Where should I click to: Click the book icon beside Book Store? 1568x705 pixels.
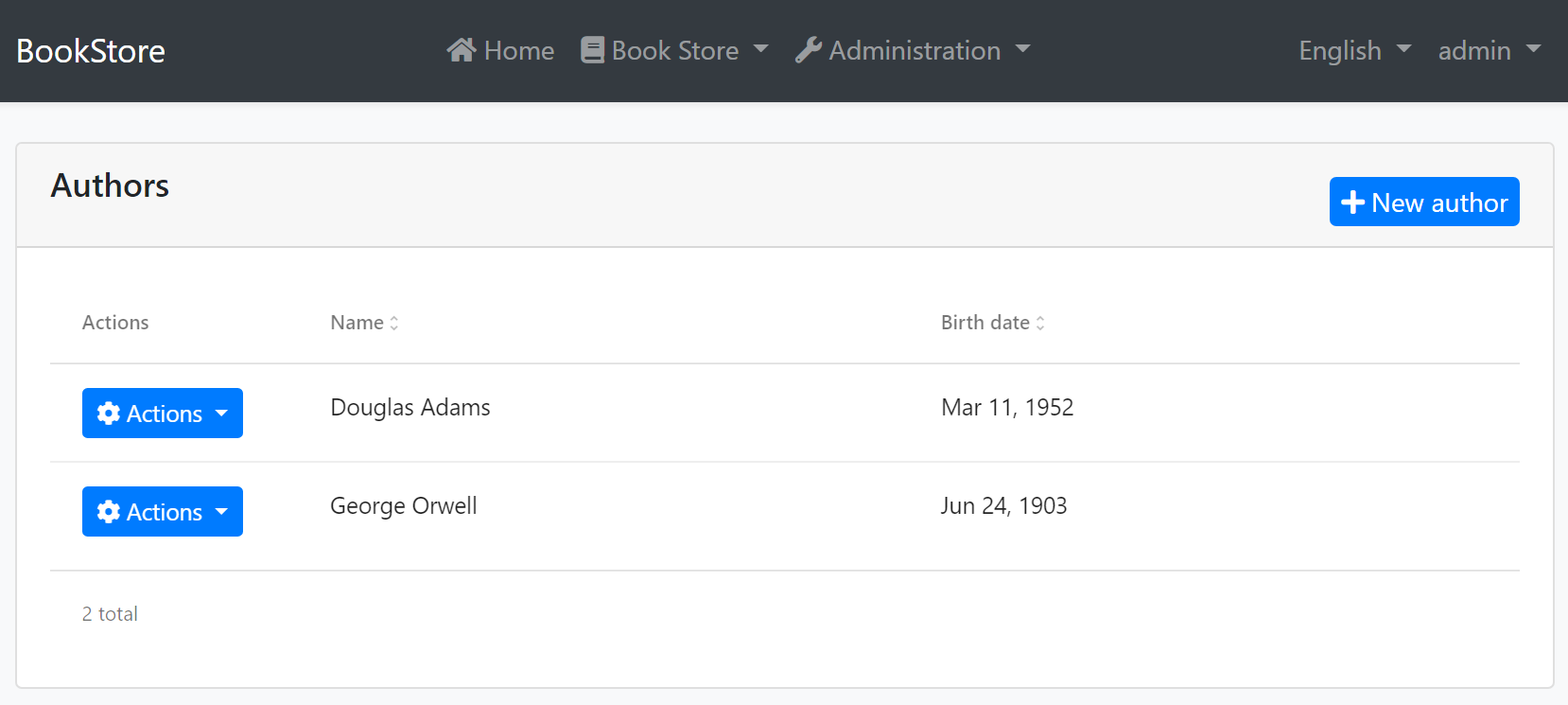pyautogui.click(x=592, y=50)
